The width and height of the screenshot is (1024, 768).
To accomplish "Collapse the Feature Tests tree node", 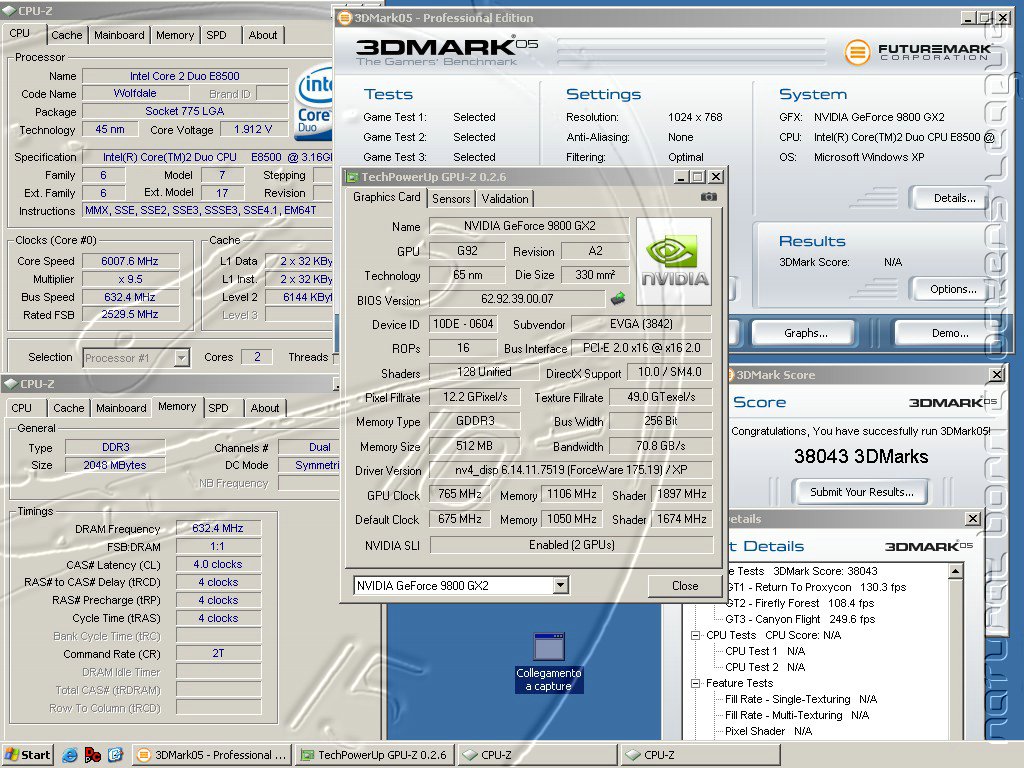I will pyautogui.click(x=696, y=683).
